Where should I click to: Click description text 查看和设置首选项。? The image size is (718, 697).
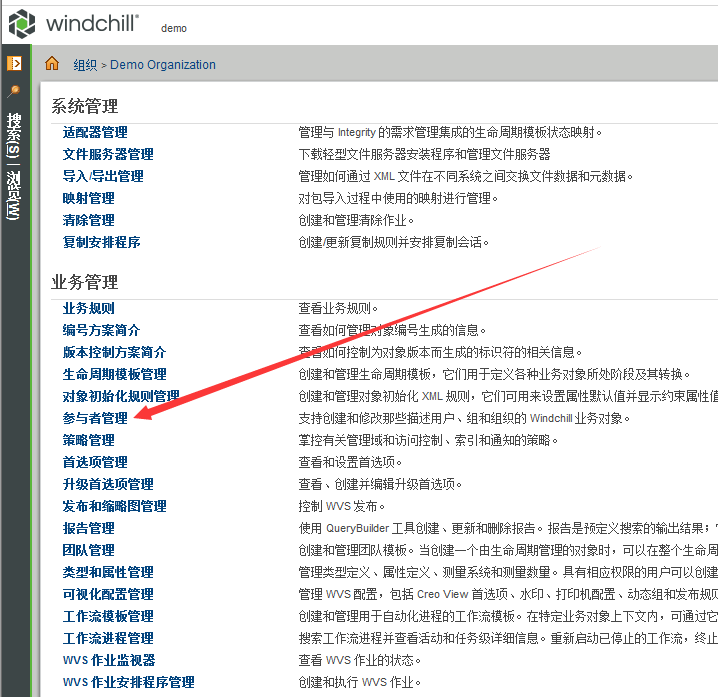[350, 462]
